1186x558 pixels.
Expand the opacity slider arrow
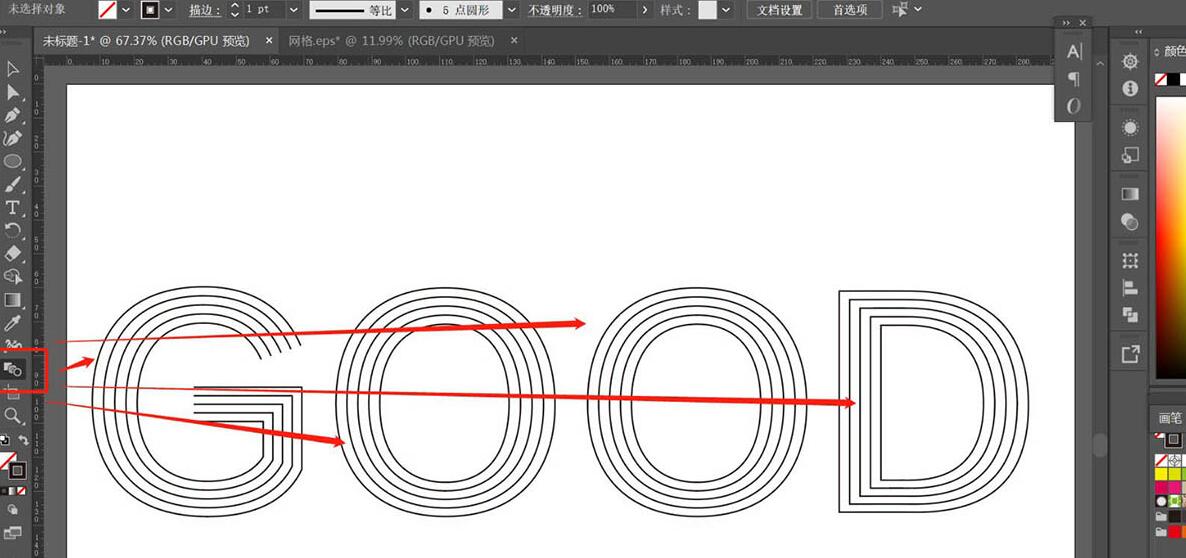tap(644, 10)
